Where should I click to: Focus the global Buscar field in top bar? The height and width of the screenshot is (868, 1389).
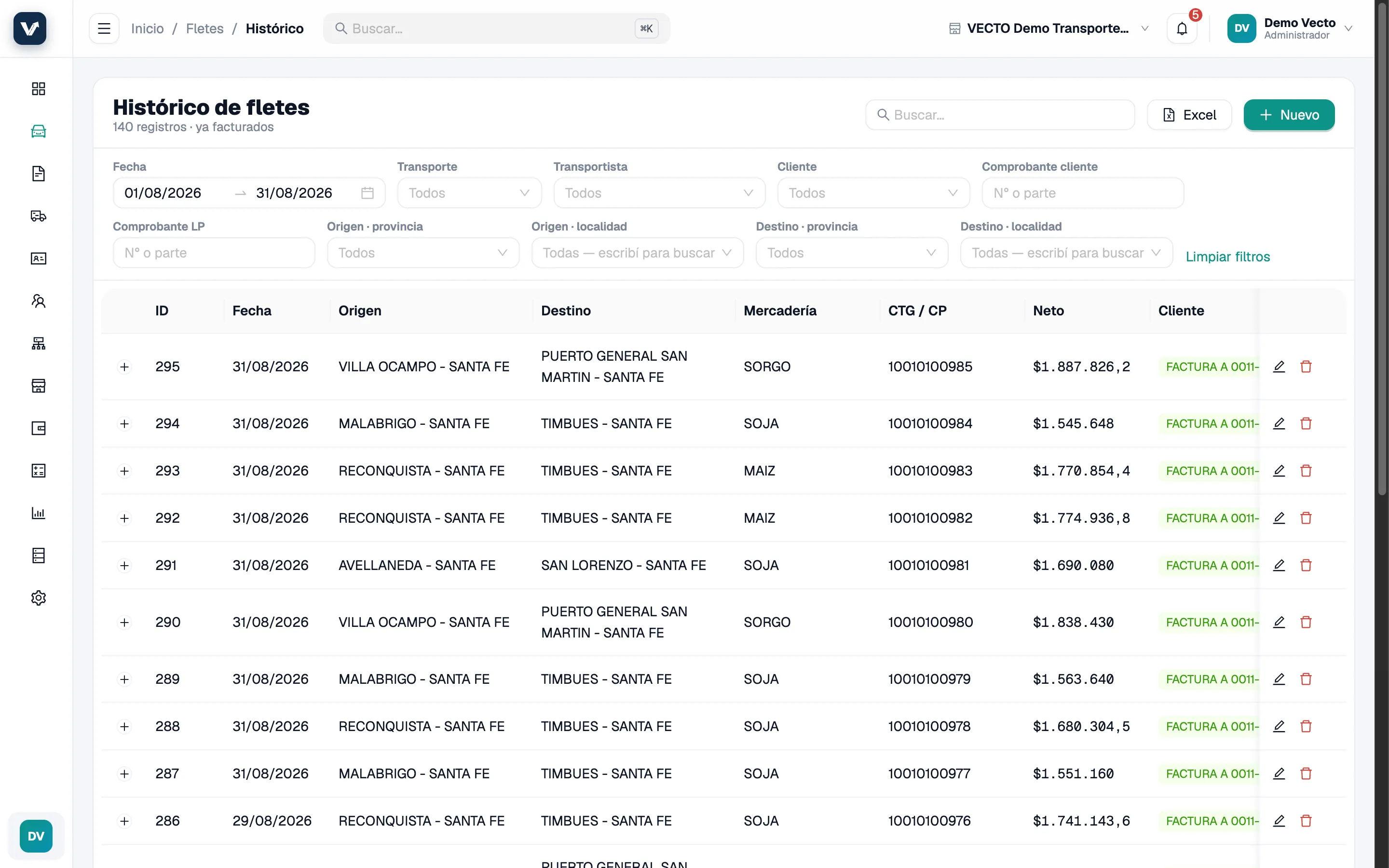[496, 28]
